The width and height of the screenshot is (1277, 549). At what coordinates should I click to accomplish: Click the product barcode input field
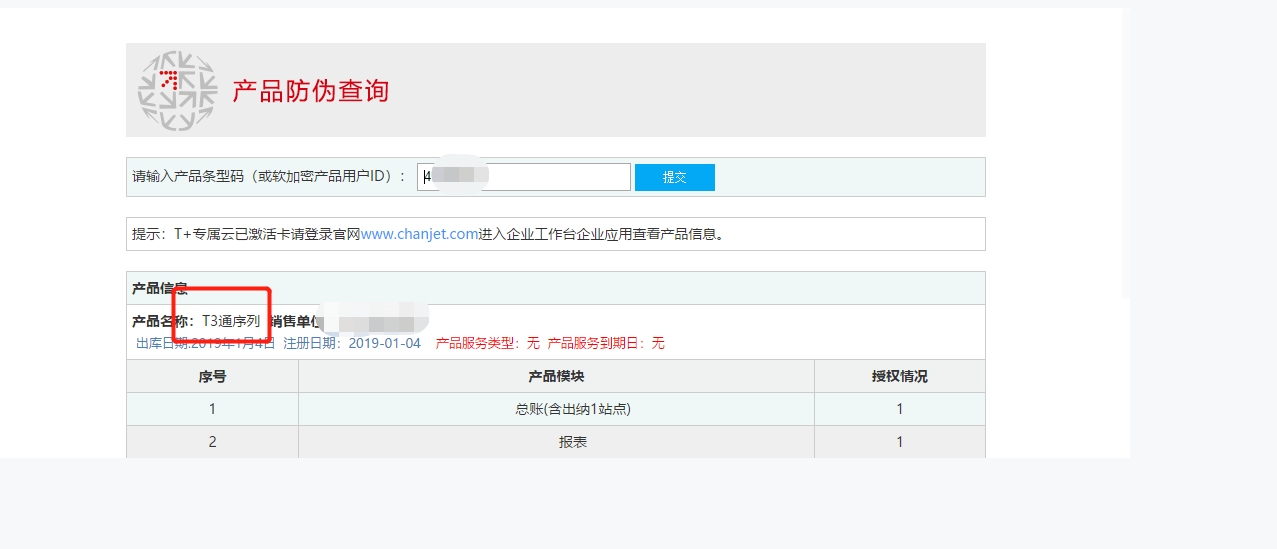coord(524,177)
